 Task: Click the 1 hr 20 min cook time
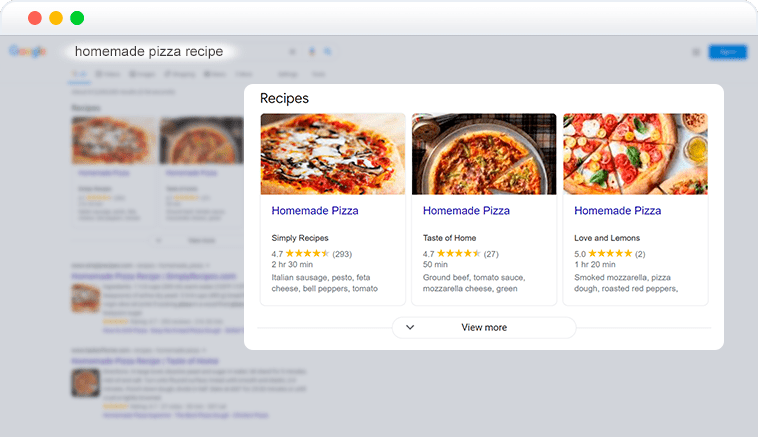(595, 264)
